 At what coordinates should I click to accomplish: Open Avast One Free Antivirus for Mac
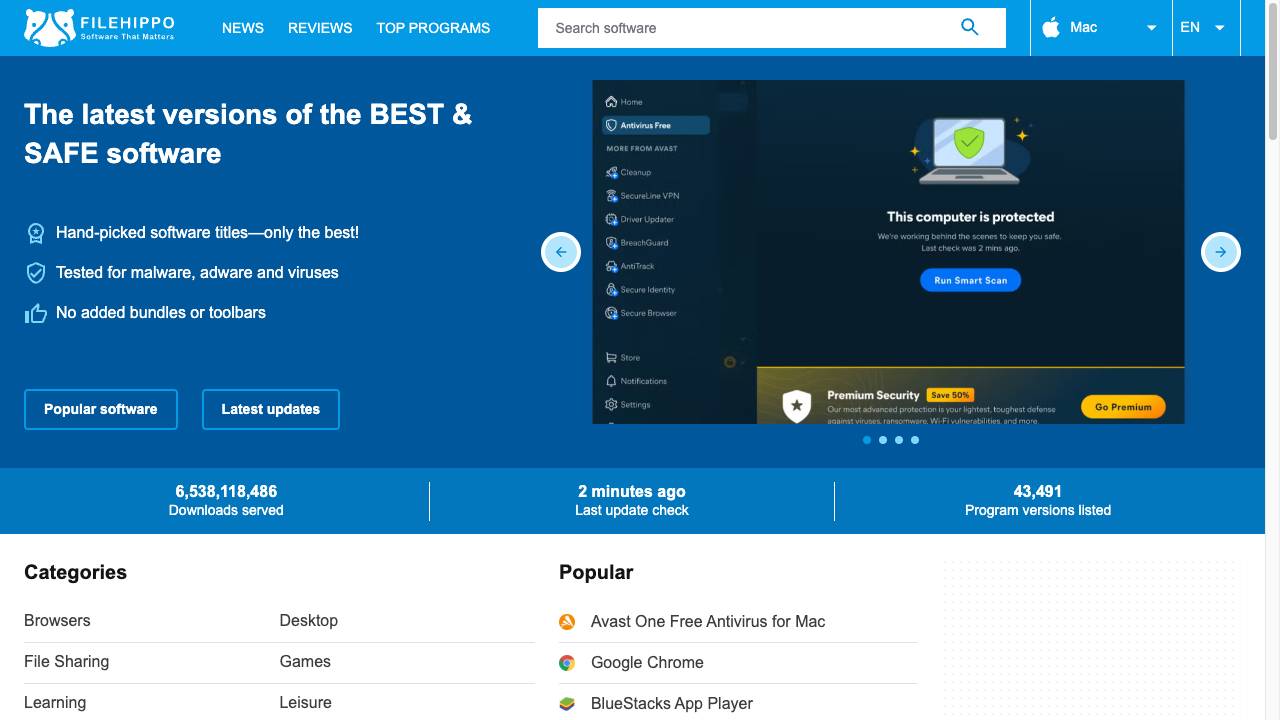coord(708,621)
